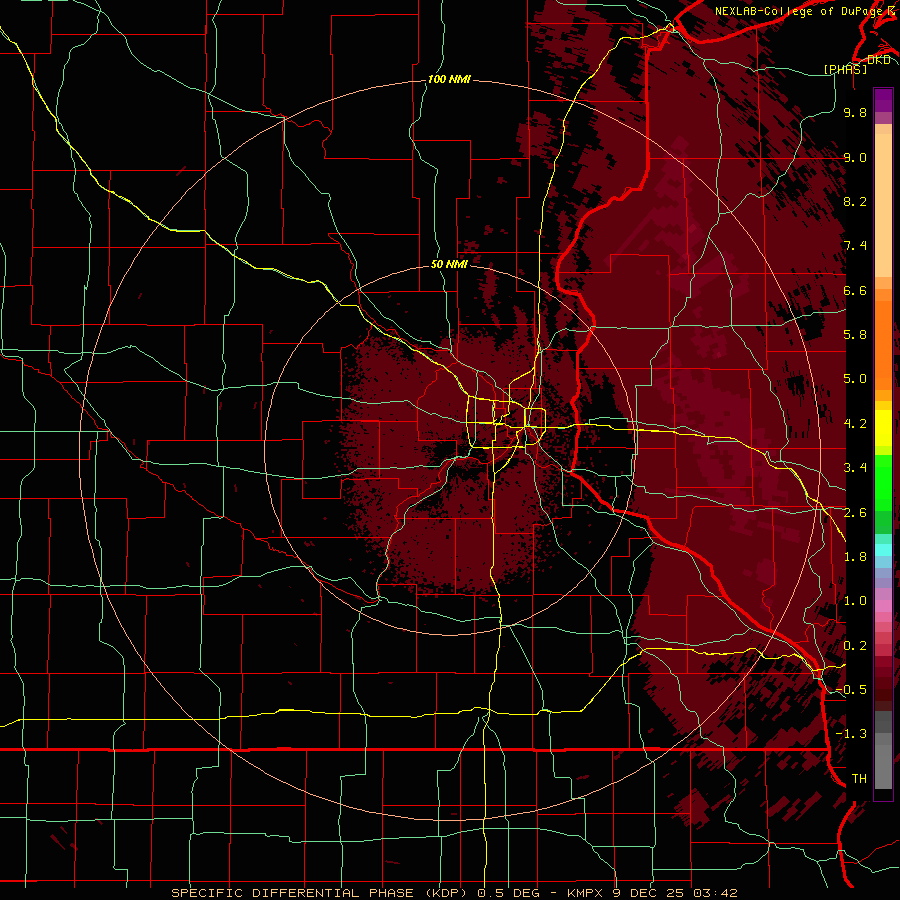Viewport: 900px width, 900px height.
Task: Click the cyan segment of the color bar
Action: coord(883,550)
